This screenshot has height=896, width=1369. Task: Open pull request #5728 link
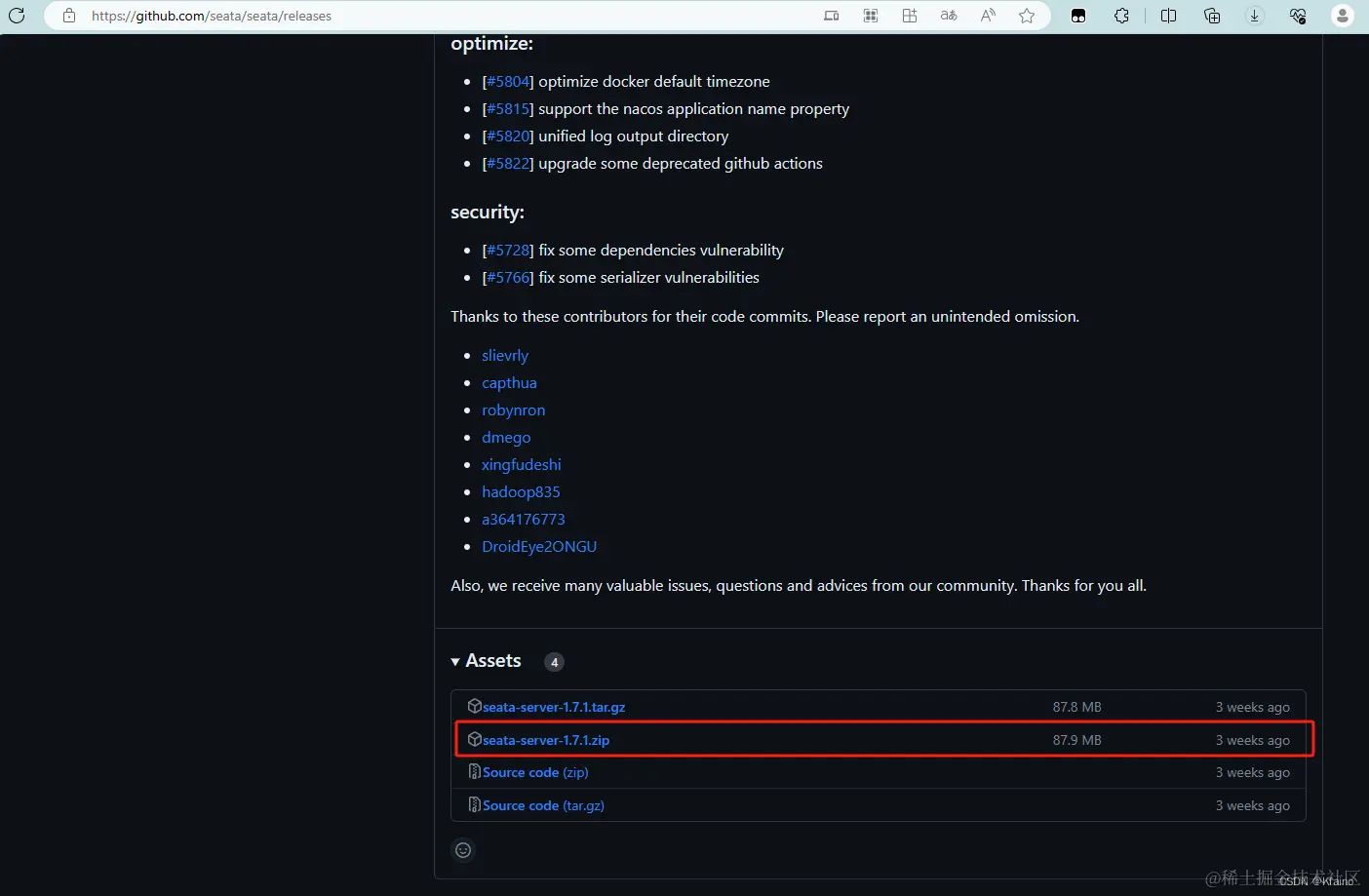[508, 251]
